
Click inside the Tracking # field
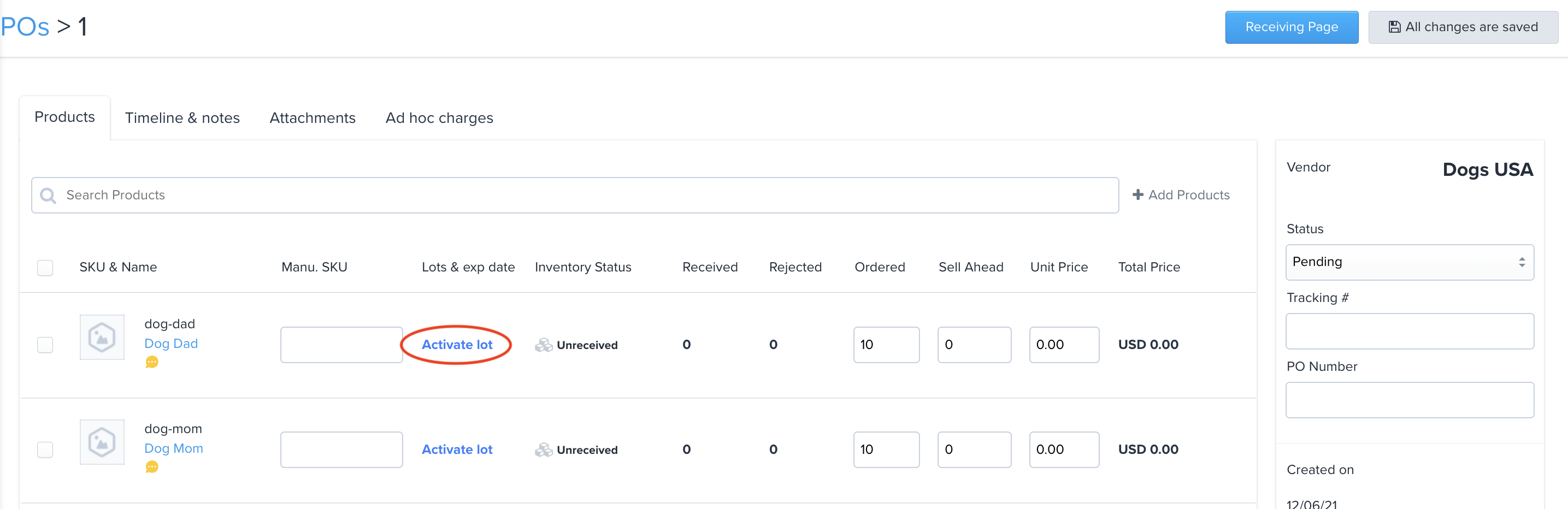click(1410, 331)
